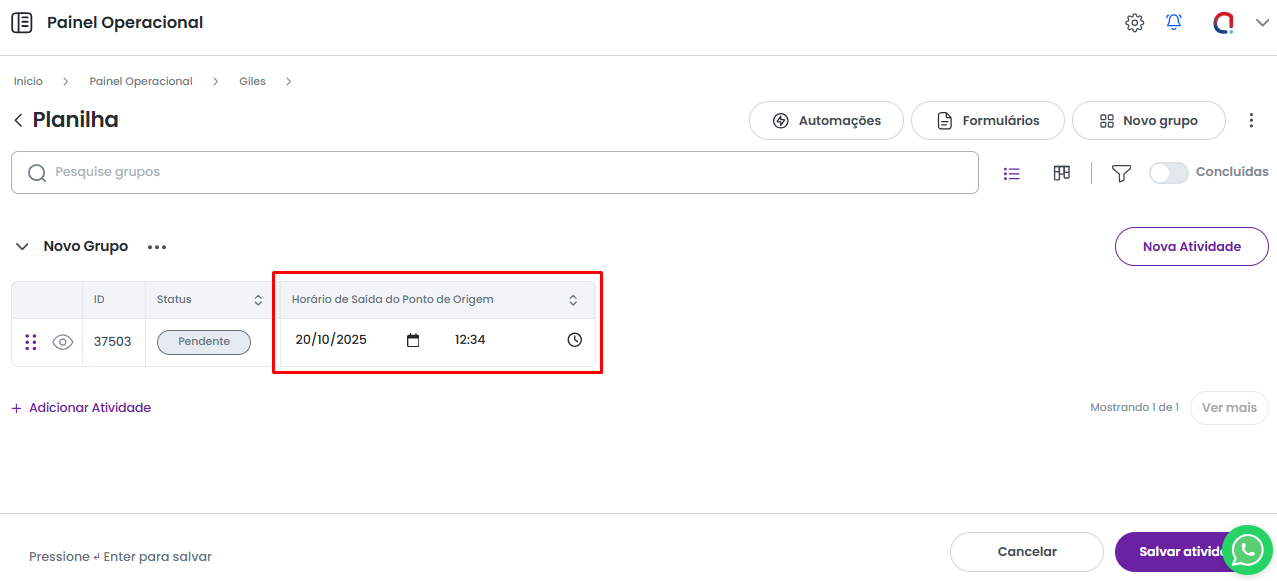The image size is (1277, 581).
Task: Focus the Pesquise grupos search field
Action: pos(495,172)
